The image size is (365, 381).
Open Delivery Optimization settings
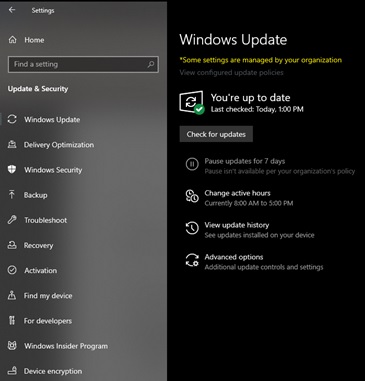pyautogui.click(x=59, y=145)
